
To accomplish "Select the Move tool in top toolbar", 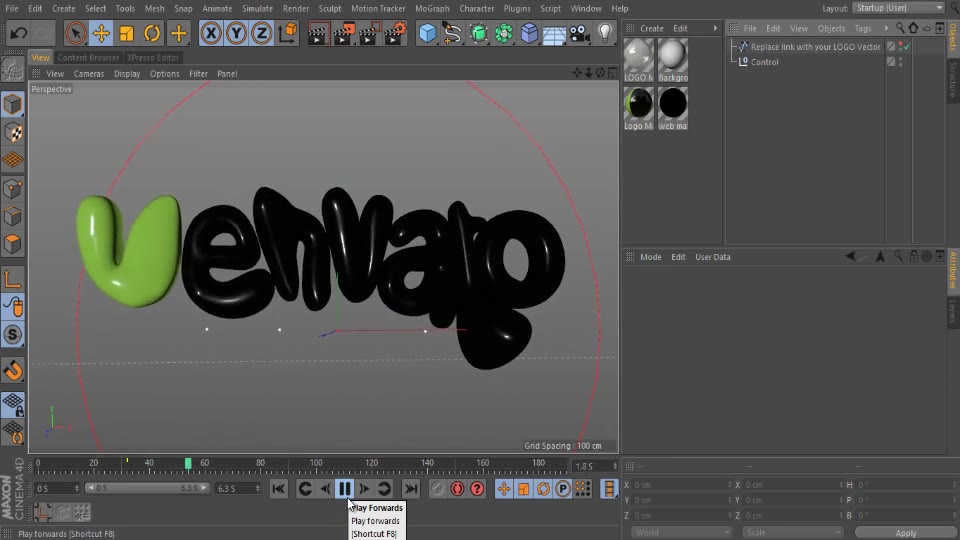I will (101, 33).
